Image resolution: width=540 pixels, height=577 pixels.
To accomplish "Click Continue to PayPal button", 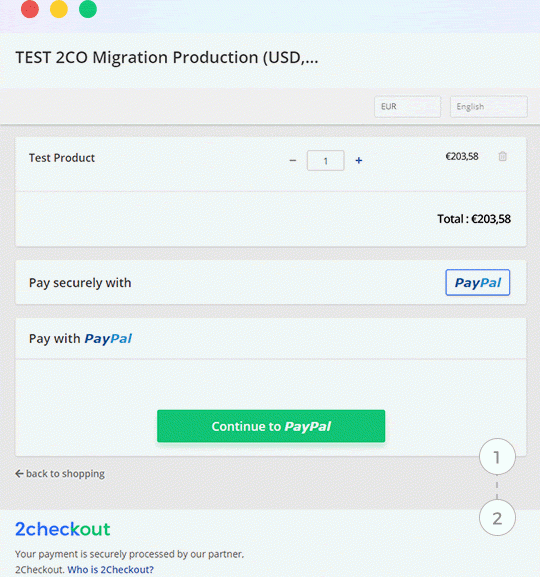I will pyautogui.click(x=271, y=426).
